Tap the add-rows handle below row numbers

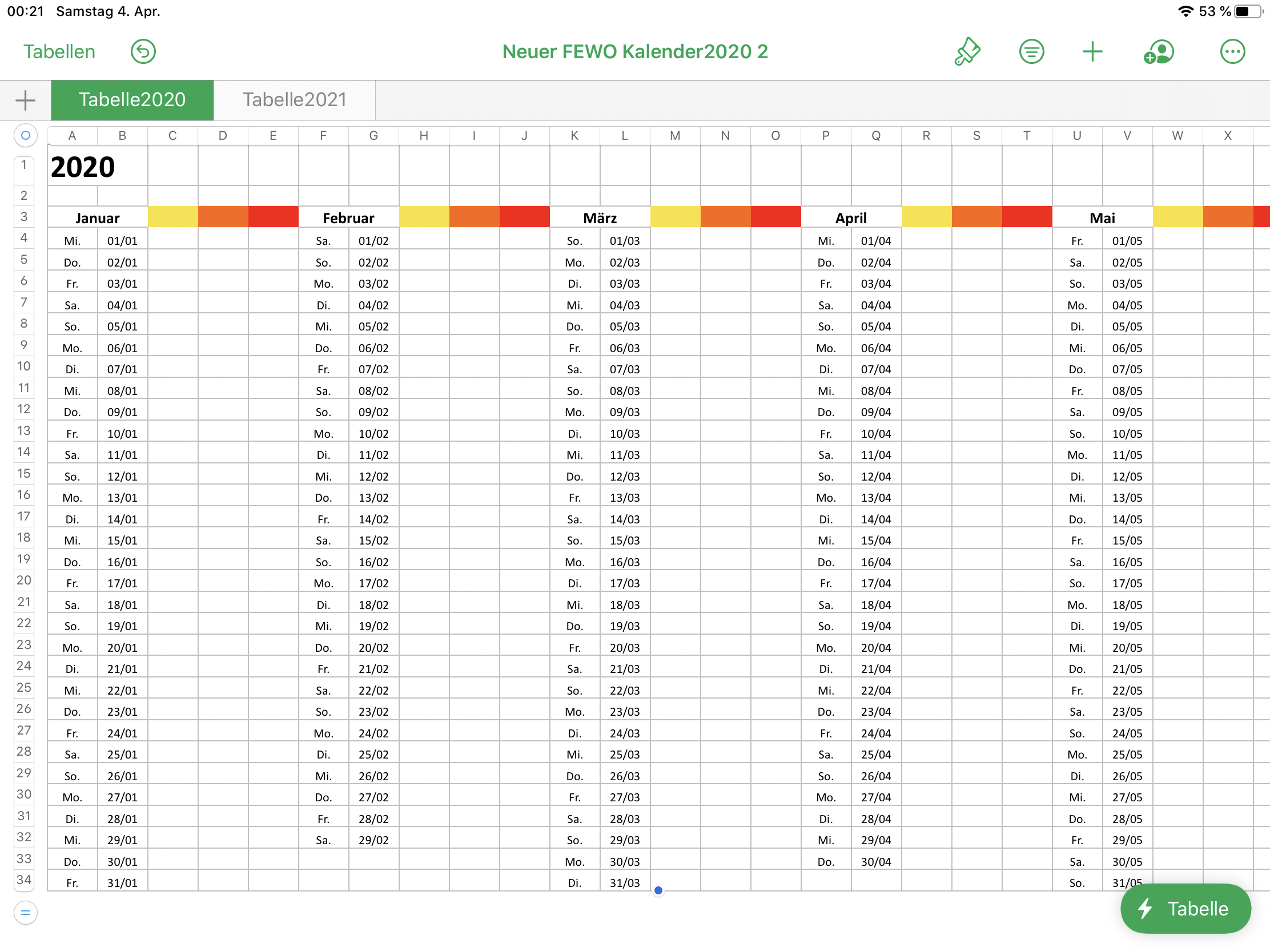click(x=25, y=913)
